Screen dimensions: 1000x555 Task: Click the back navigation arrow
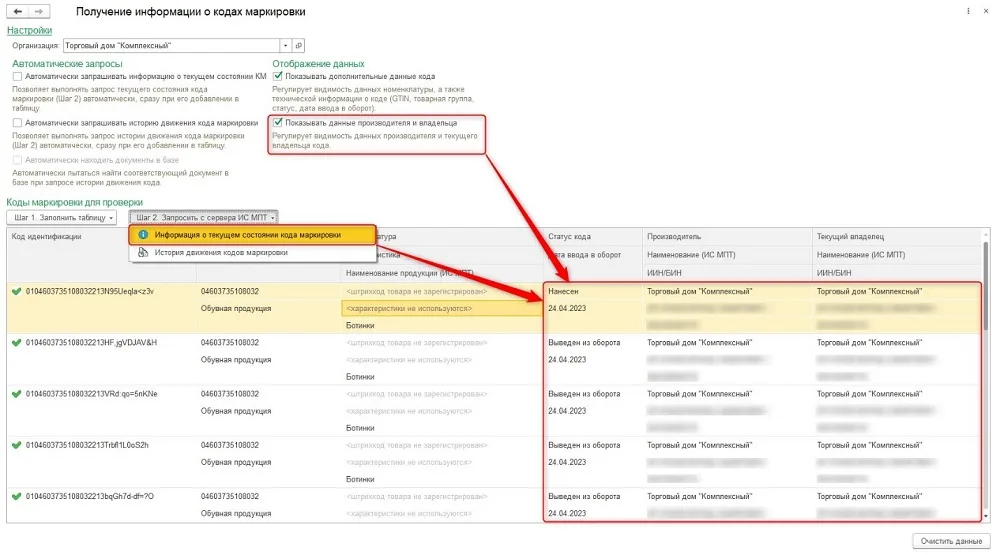[x=18, y=11]
